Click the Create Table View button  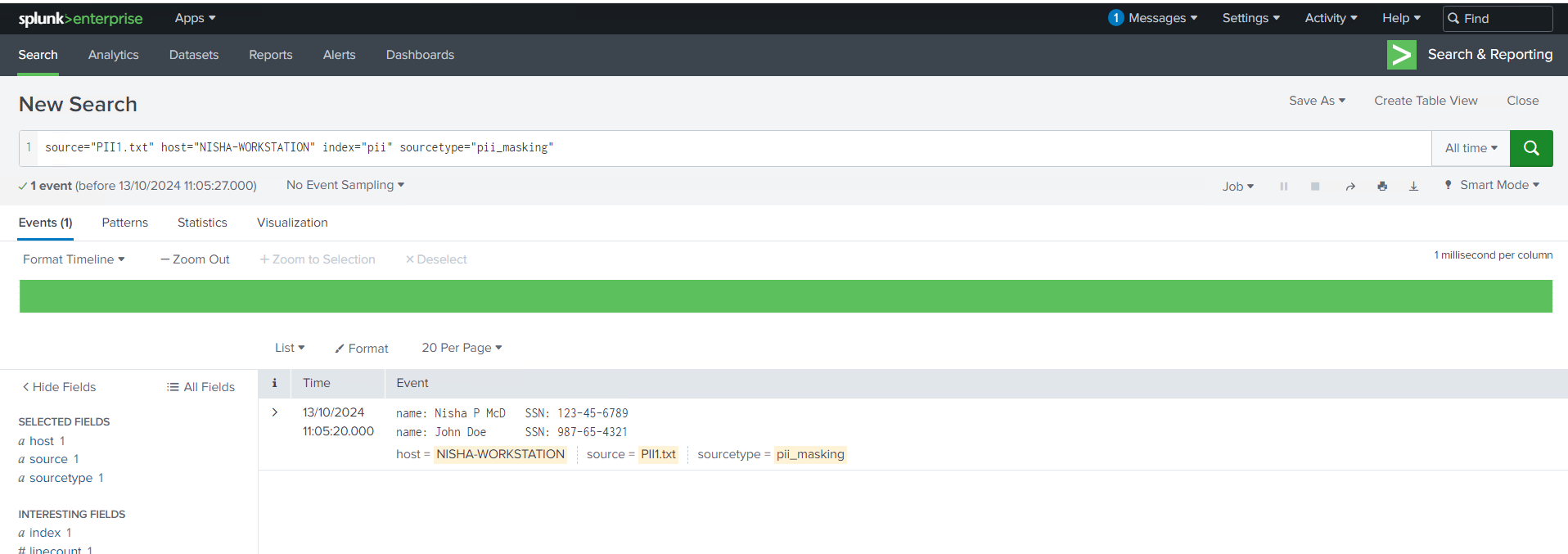(1426, 101)
